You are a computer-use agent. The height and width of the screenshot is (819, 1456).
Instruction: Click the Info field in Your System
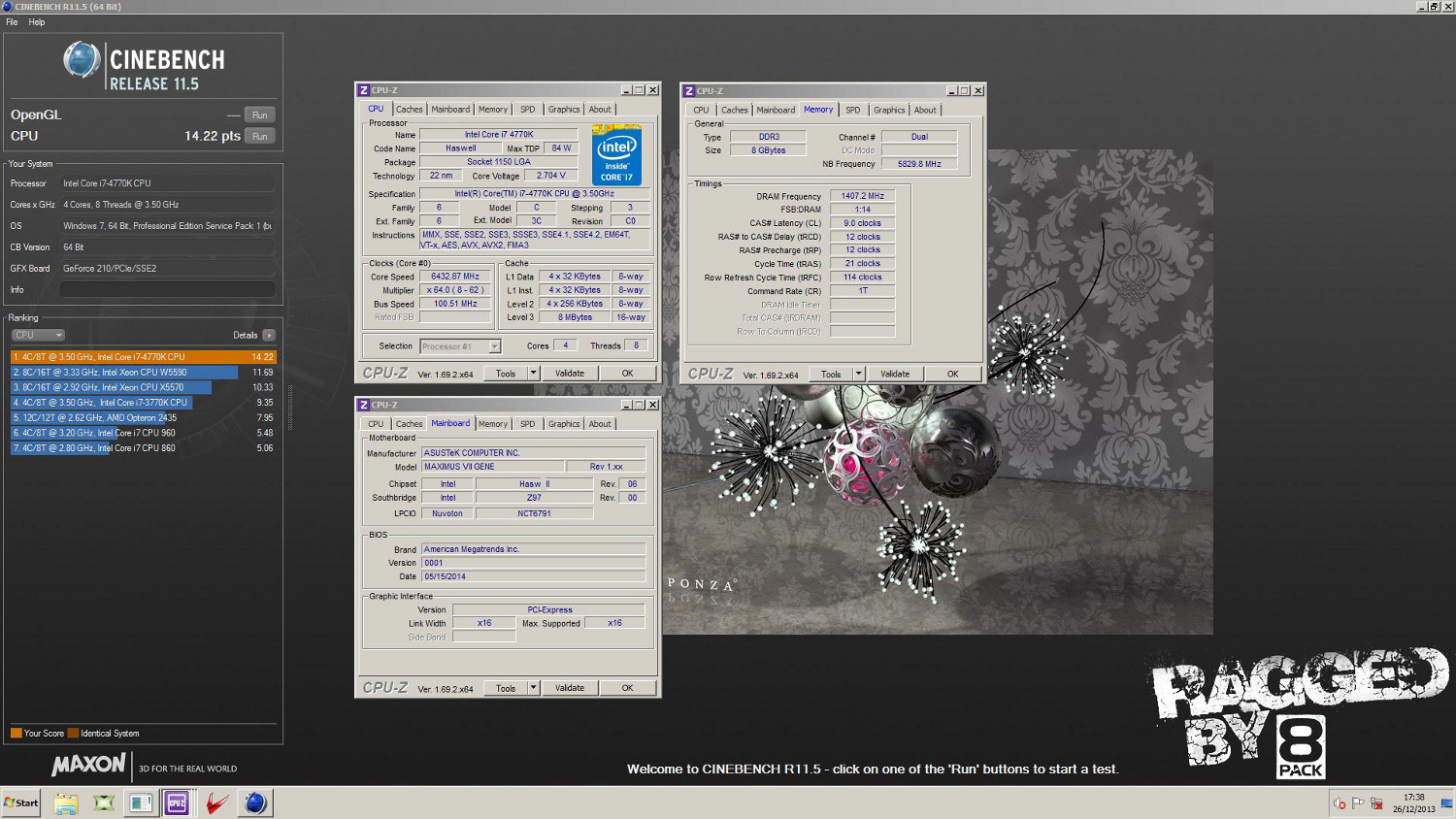tap(167, 289)
